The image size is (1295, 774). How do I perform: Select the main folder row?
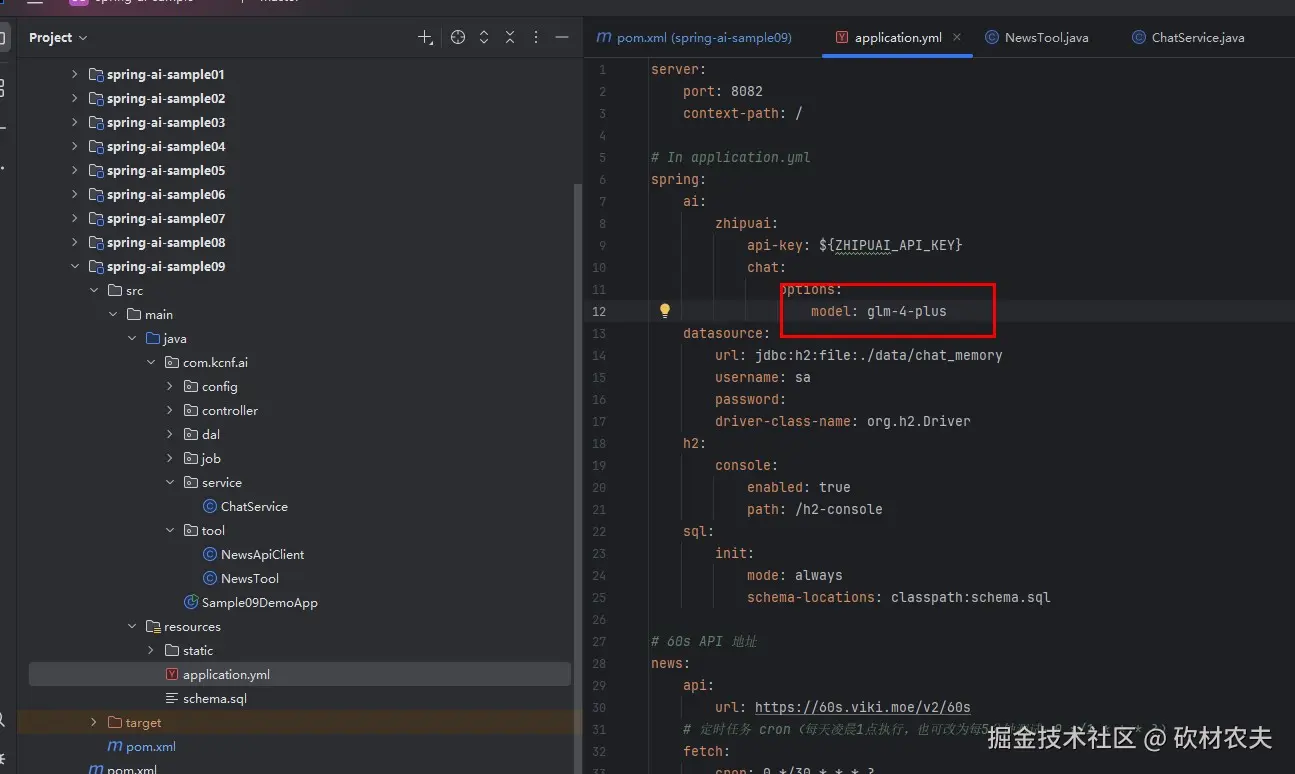[x=299, y=314]
